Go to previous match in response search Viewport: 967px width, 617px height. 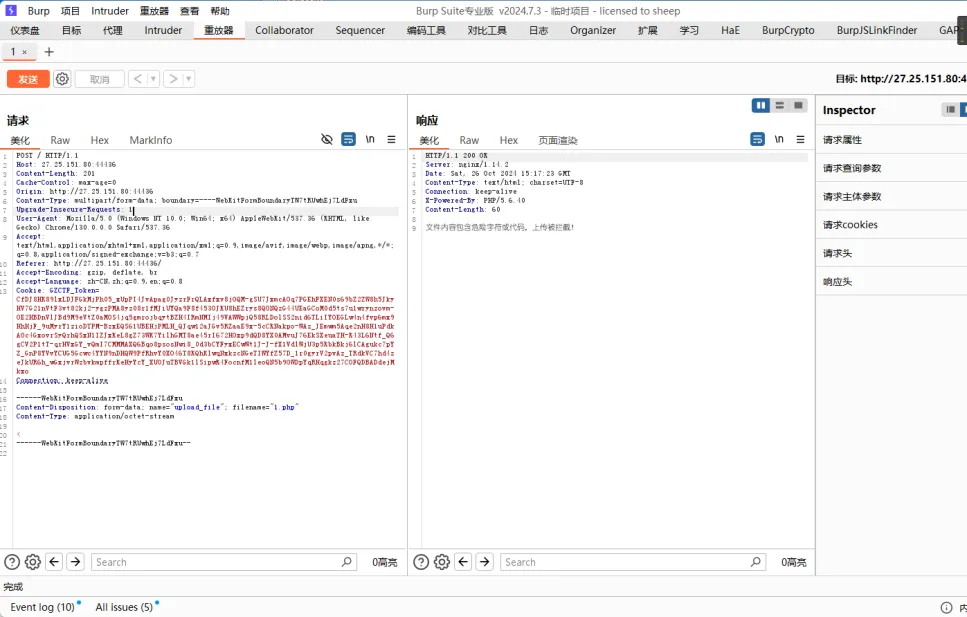463,561
